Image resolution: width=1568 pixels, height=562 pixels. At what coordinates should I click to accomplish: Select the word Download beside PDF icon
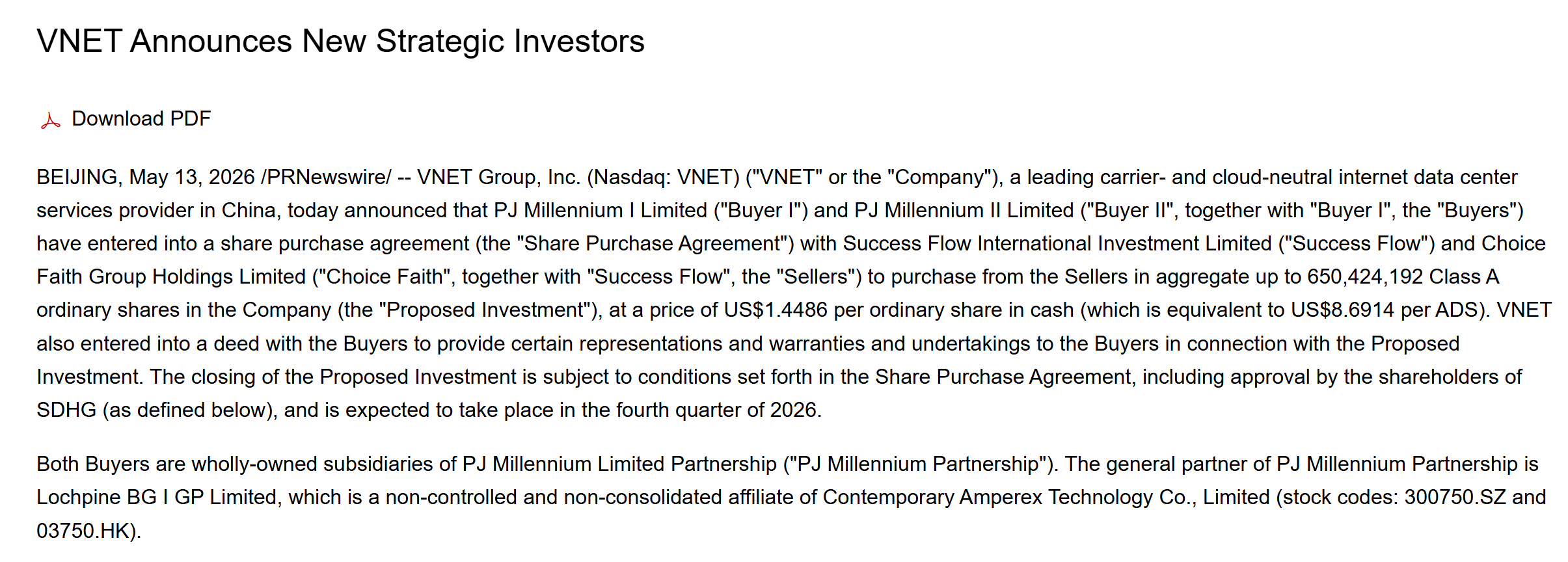coord(118,119)
